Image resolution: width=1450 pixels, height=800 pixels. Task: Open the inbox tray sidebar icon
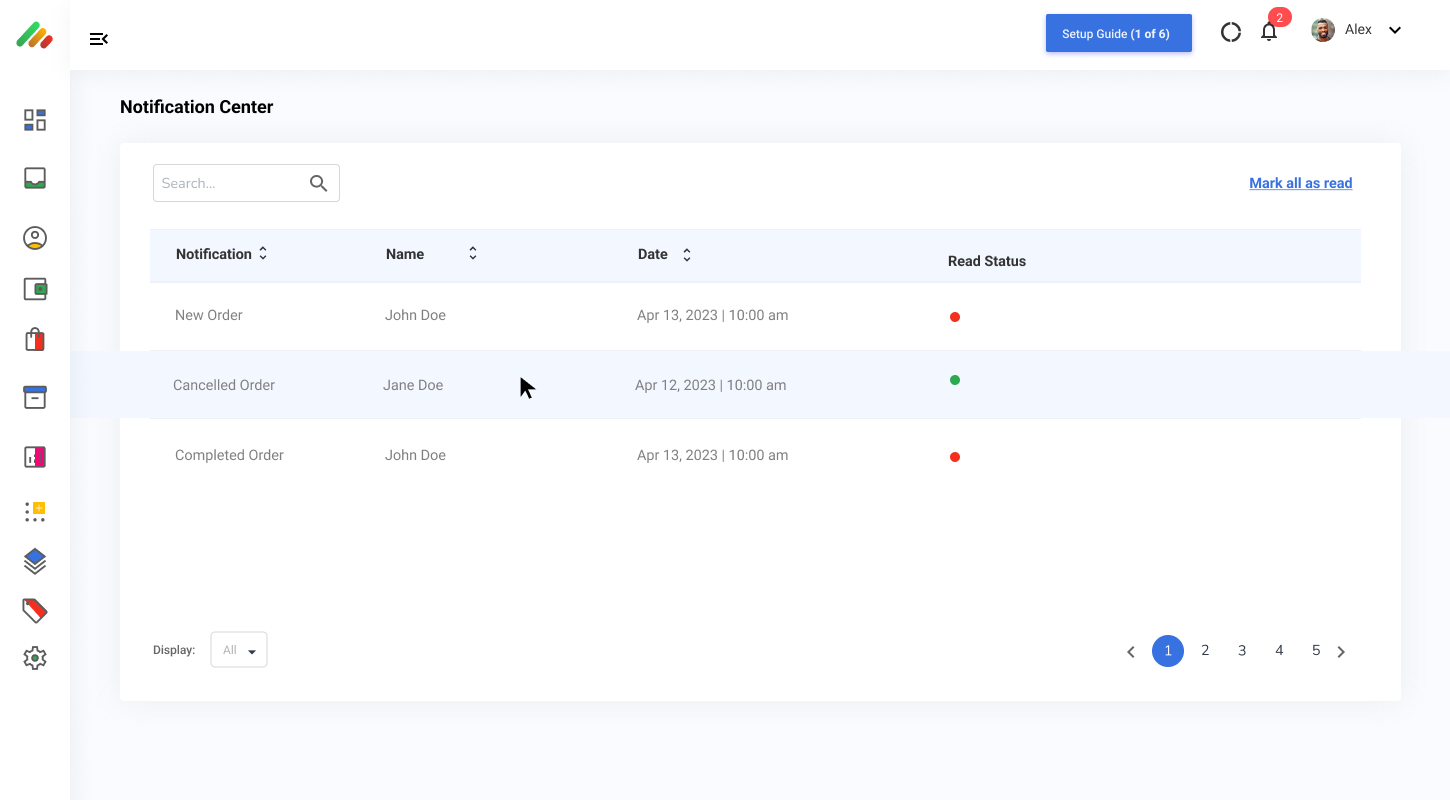tap(35, 178)
